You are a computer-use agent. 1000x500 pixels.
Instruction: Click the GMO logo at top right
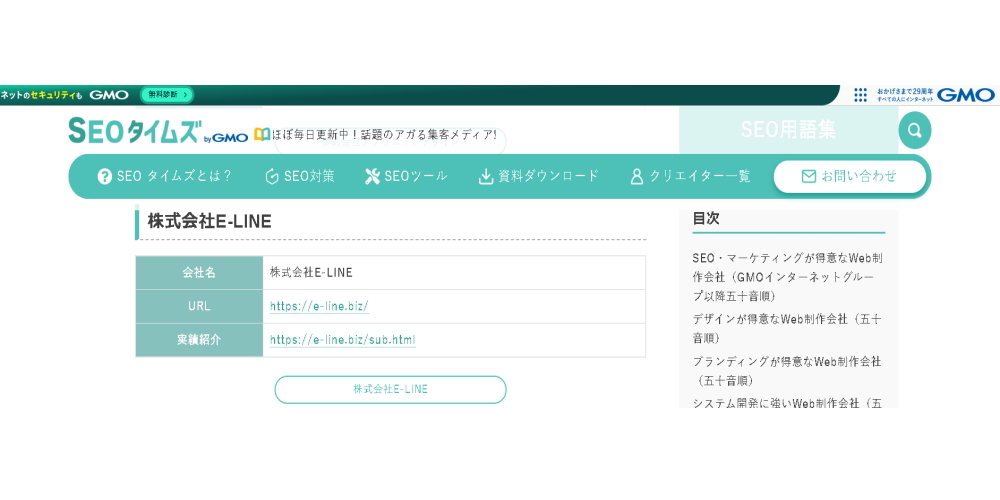[x=965, y=95]
